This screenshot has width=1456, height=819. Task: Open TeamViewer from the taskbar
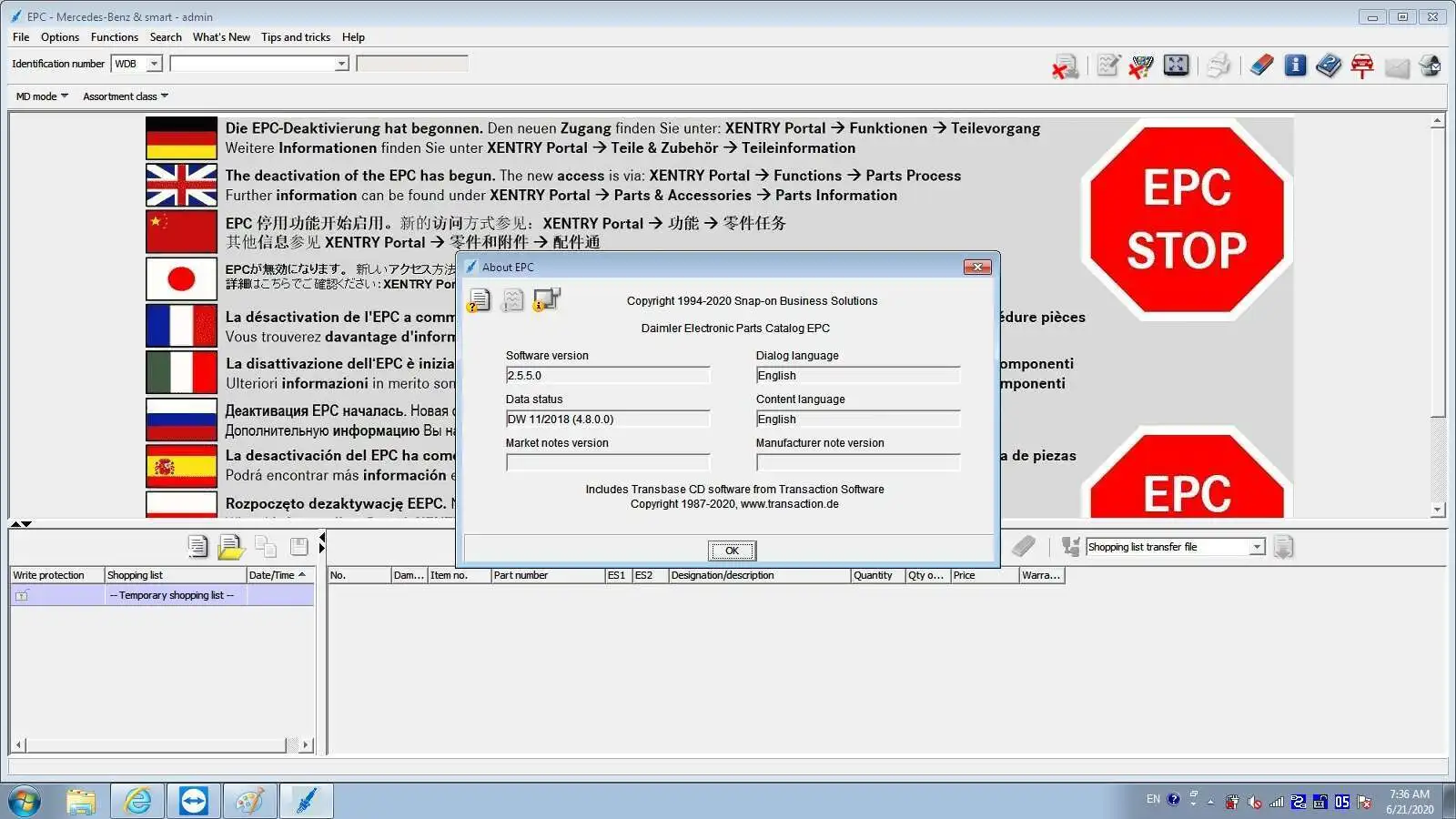click(193, 801)
